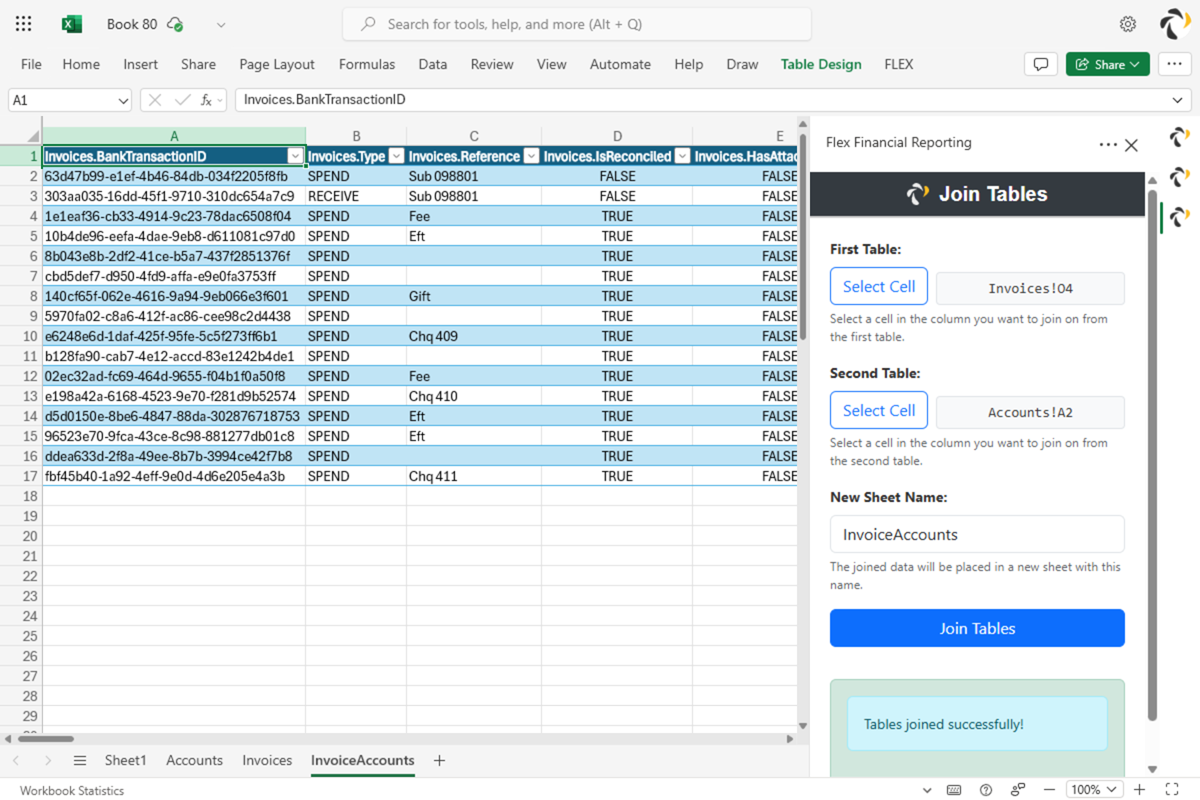
Task: Click the search box for tools and help
Action: (577, 24)
